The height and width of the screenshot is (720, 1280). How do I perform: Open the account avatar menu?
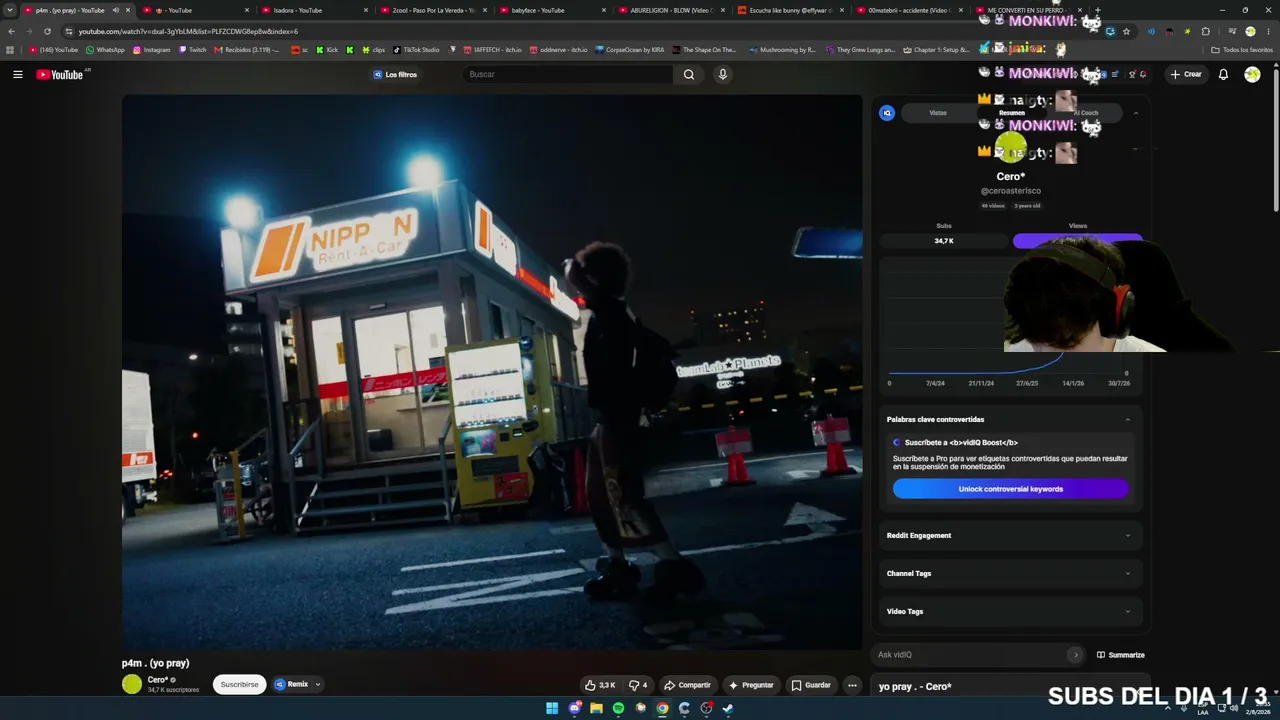click(1252, 74)
